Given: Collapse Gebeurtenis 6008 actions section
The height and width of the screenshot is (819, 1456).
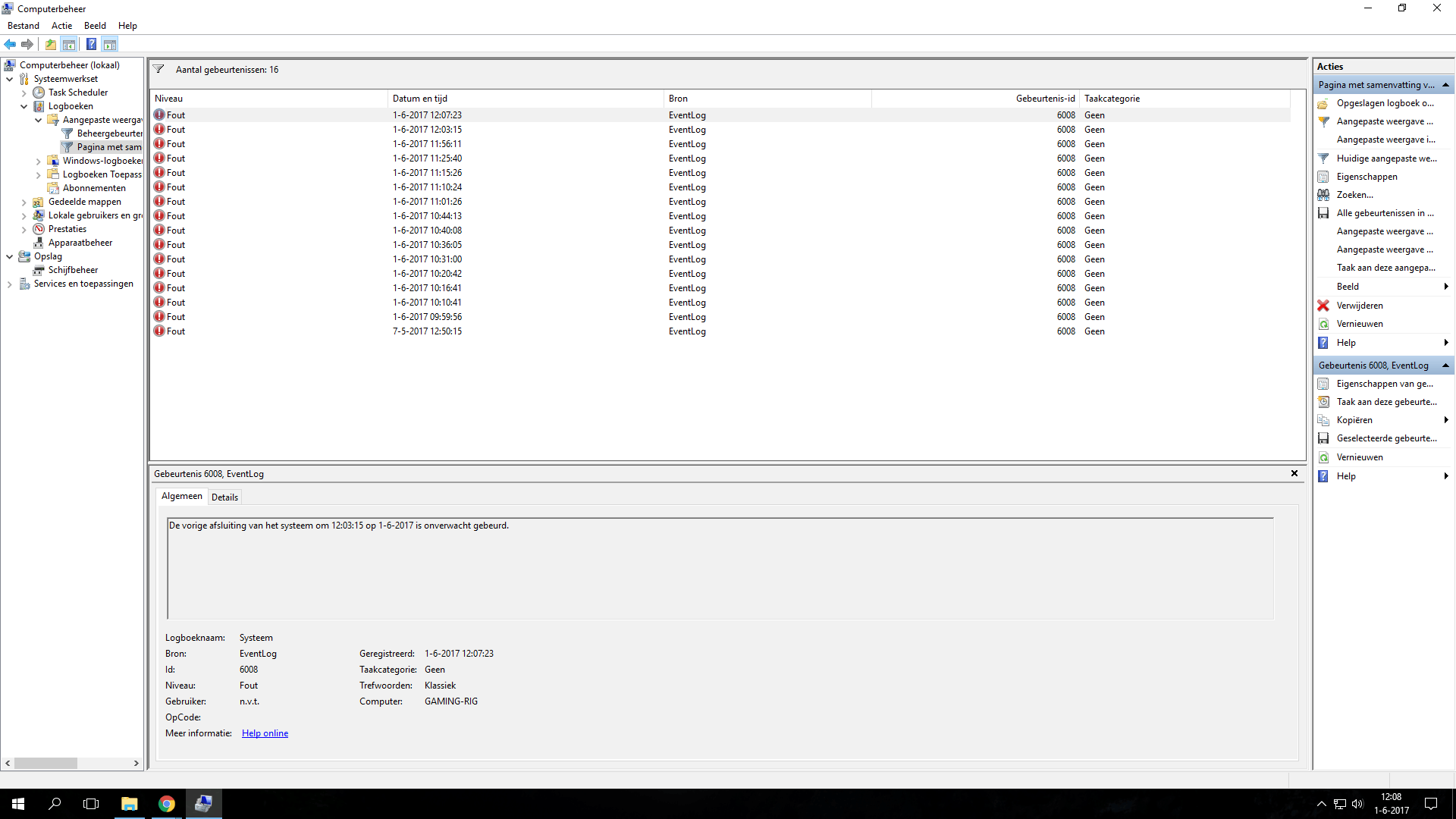Looking at the screenshot, I should coord(1445,366).
